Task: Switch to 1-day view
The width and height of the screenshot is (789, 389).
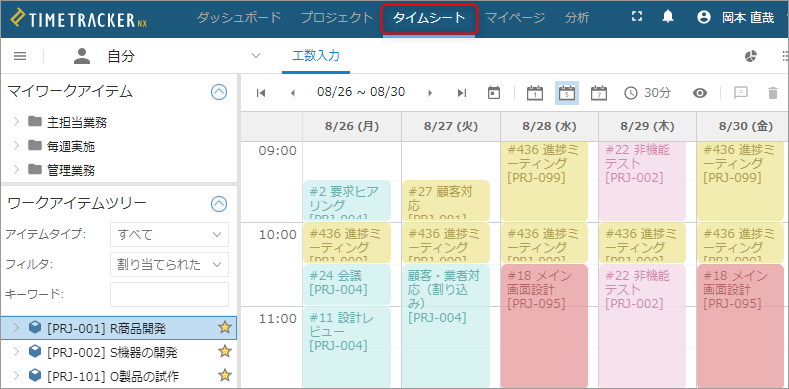Action: [x=535, y=93]
